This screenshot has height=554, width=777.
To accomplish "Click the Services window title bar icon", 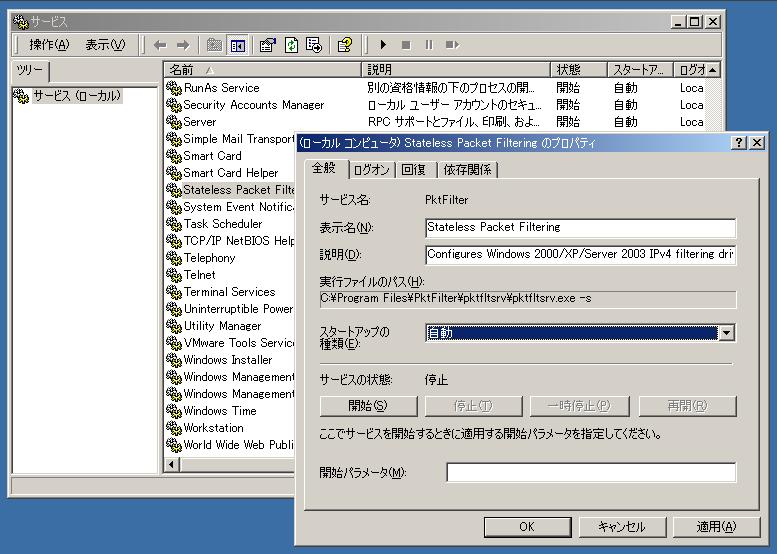I will click(21, 22).
